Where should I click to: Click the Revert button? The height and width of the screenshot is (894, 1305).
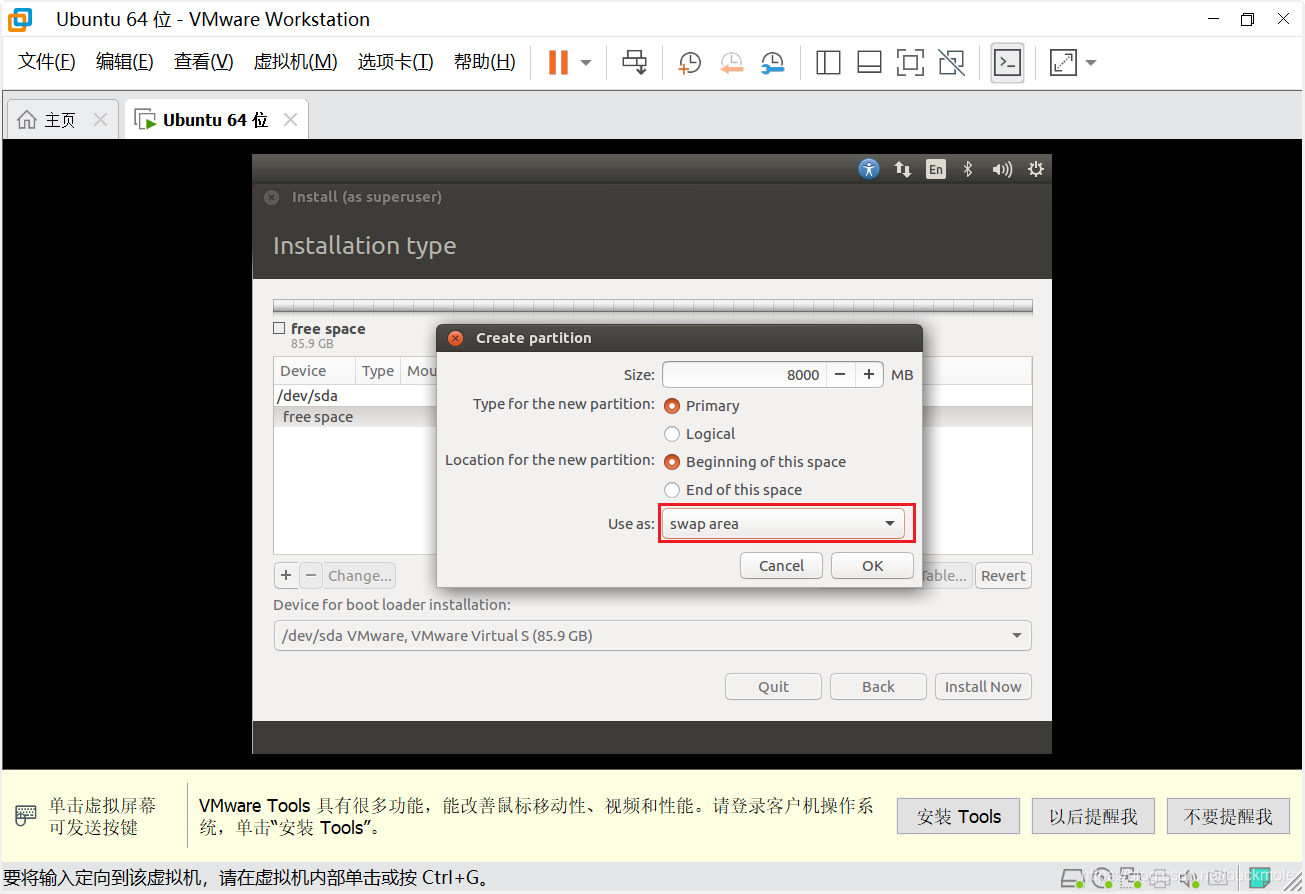1003,576
